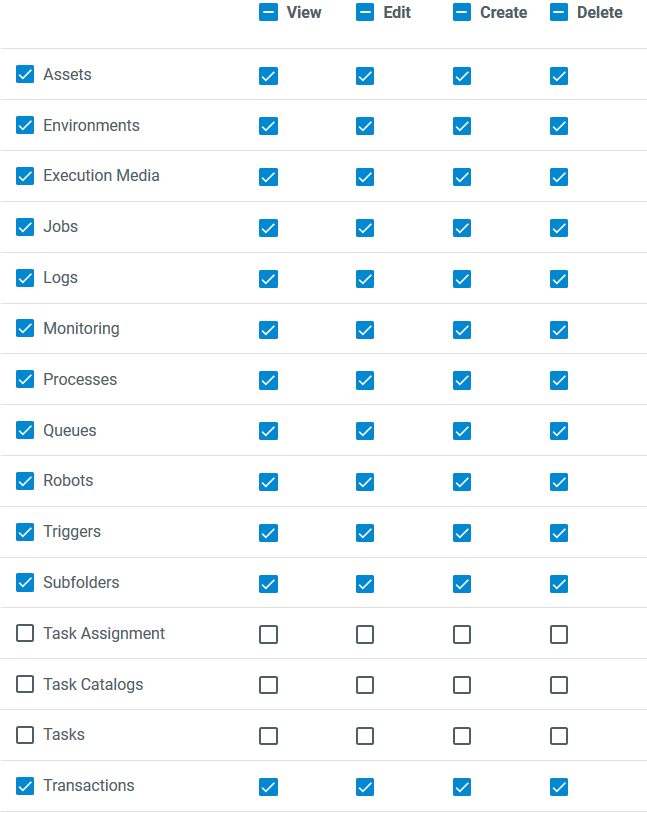
Task: Uncheck Edit permission for Execution Media
Action: point(365,177)
